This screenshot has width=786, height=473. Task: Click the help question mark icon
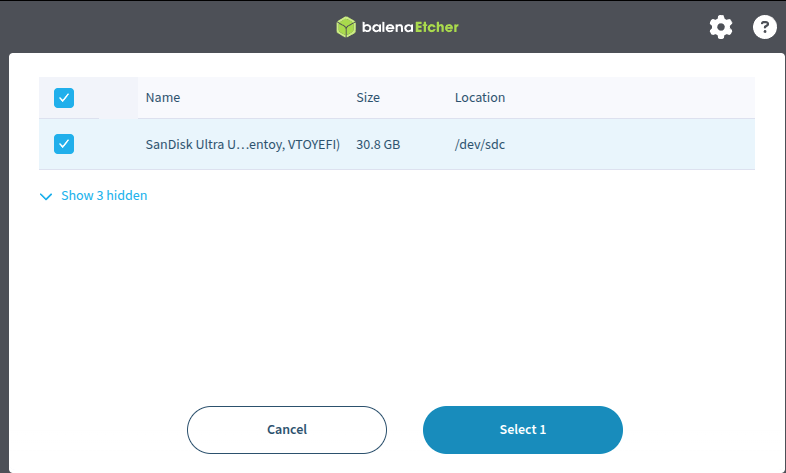tap(764, 27)
